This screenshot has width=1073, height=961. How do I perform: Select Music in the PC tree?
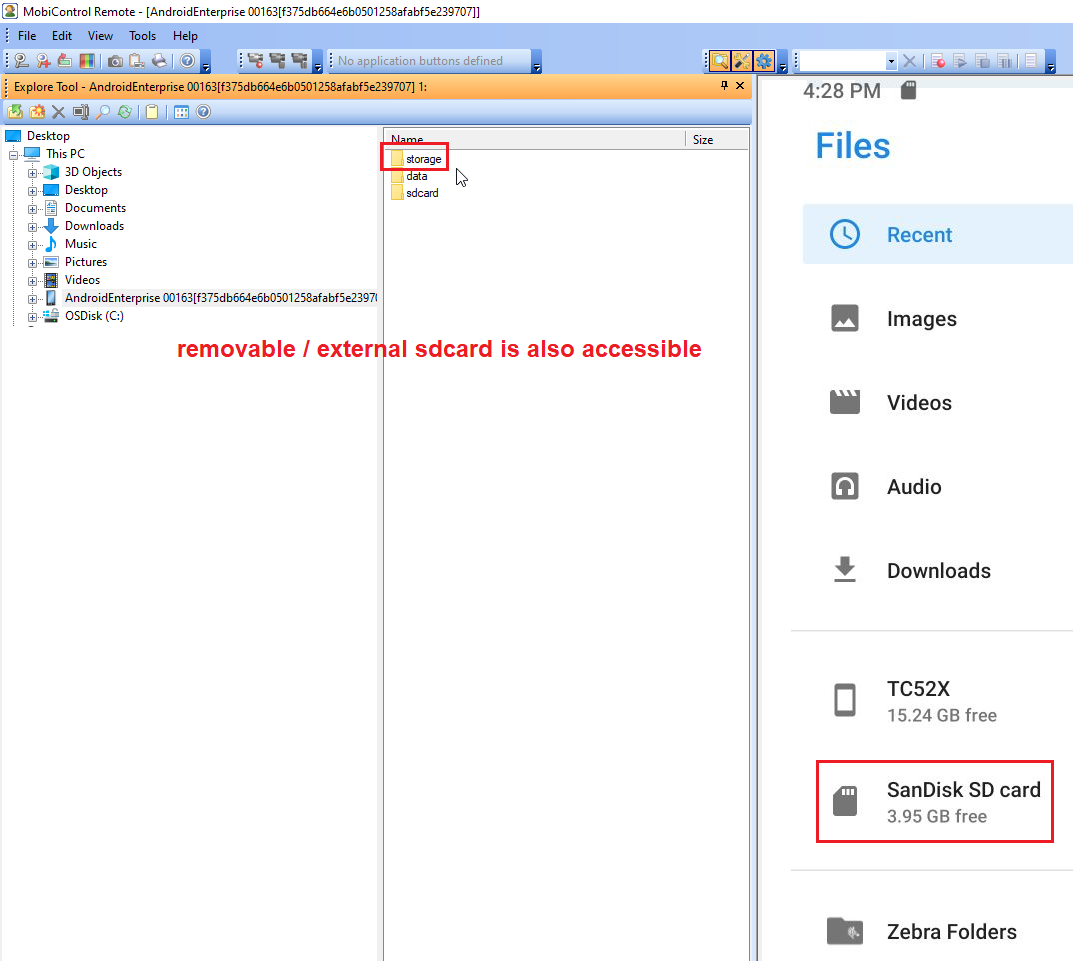(81, 244)
